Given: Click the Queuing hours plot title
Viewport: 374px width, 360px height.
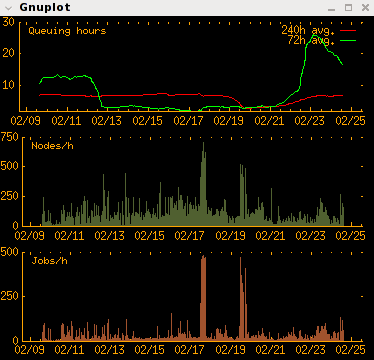Looking at the screenshot, I should tap(67, 31).
